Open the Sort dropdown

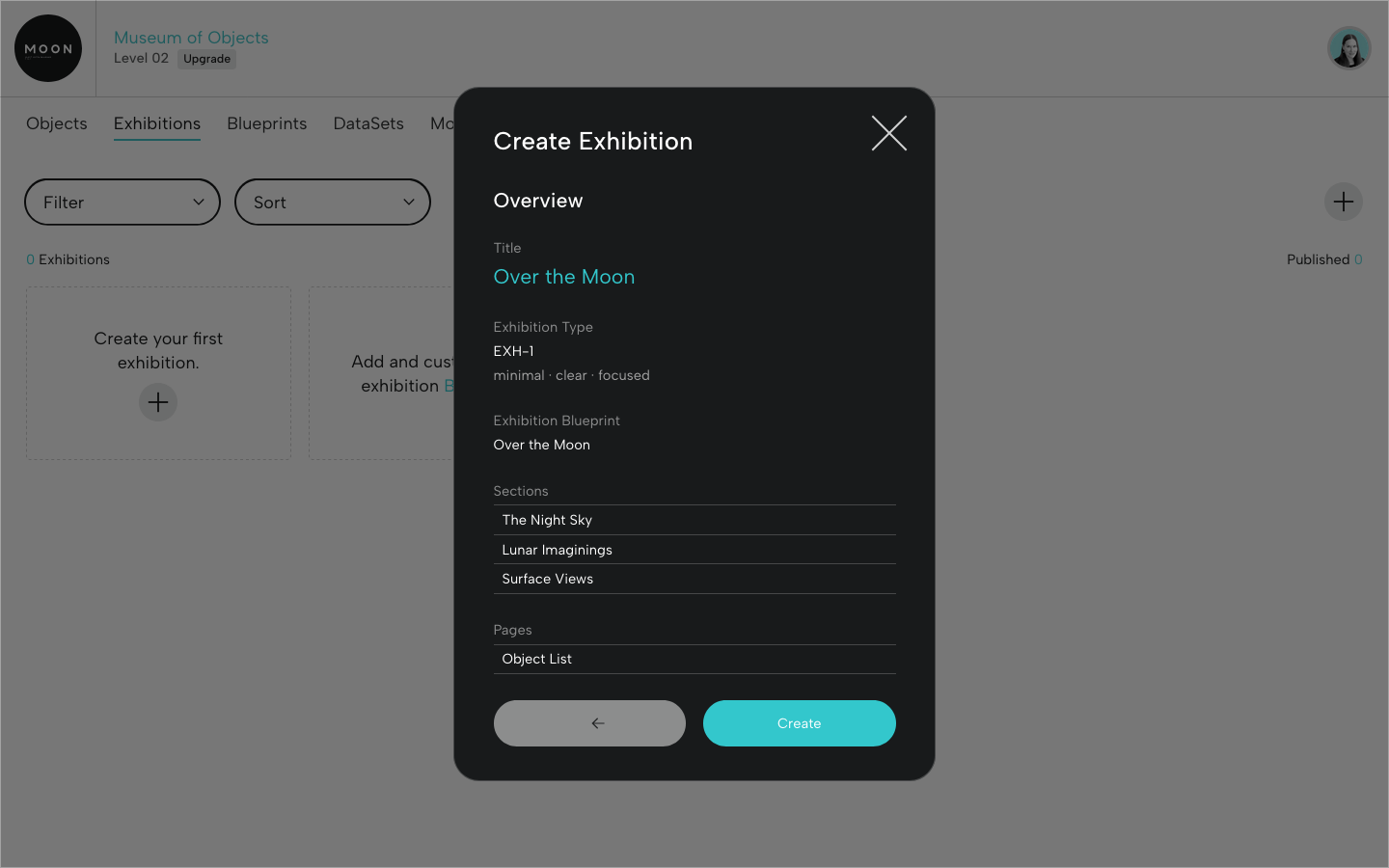(333, 203)
